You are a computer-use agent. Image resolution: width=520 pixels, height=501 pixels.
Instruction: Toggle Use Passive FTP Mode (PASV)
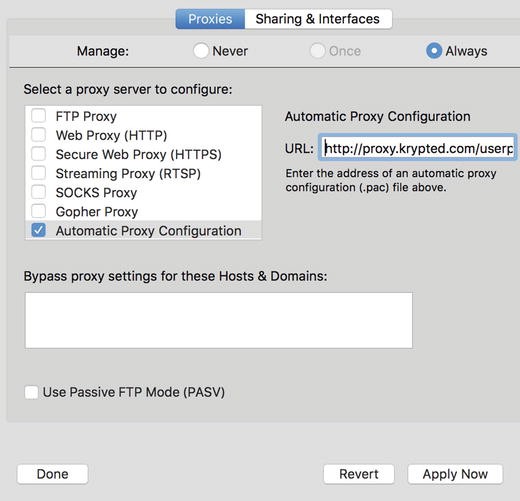(31, 392)
